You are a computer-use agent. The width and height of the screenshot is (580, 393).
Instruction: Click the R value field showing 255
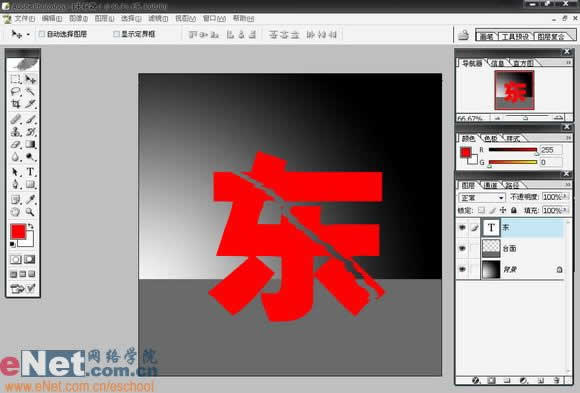(x=550, y=150)
